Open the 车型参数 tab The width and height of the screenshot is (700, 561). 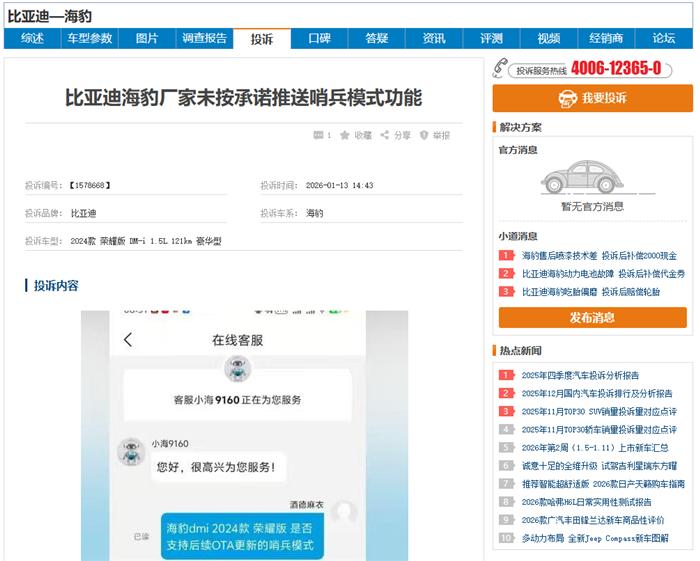[x=90, y=39]
